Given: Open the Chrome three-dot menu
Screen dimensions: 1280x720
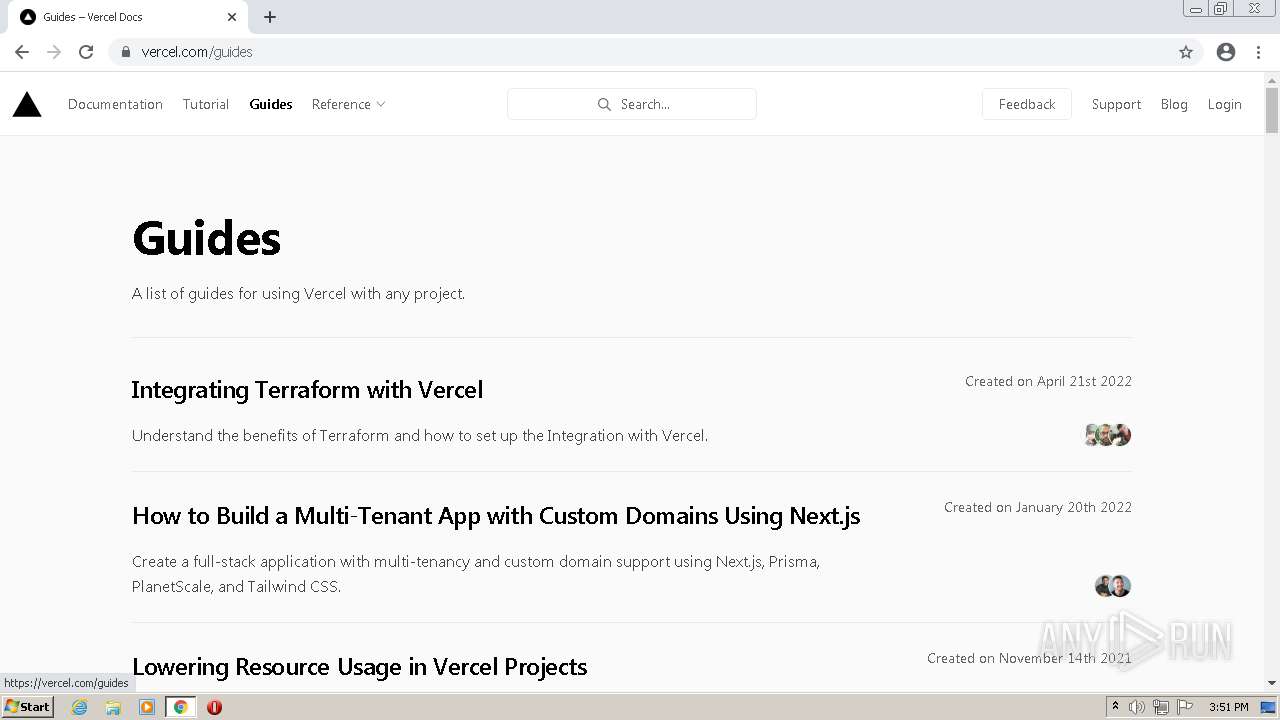Looking at the screenshot, I should 1258,52.
